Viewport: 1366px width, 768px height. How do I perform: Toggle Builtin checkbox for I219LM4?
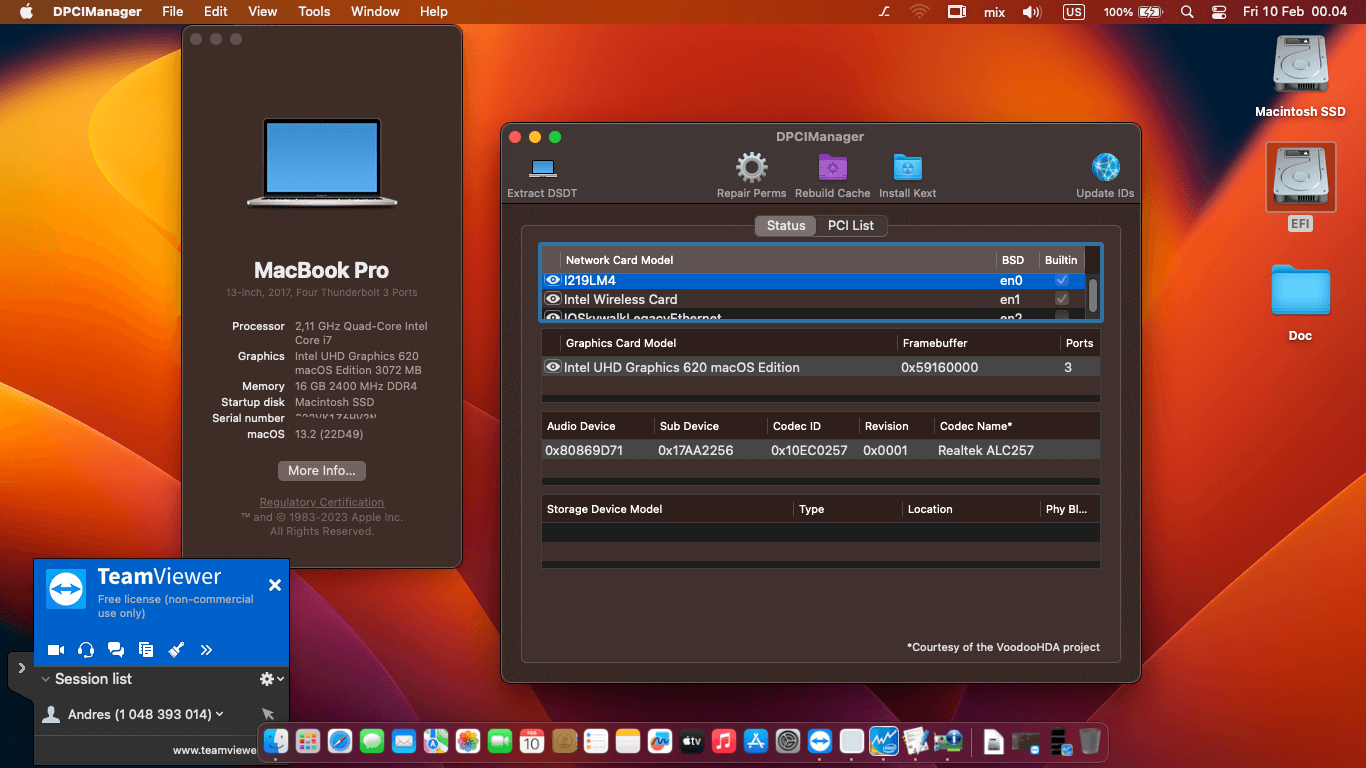click(1062, 280)
